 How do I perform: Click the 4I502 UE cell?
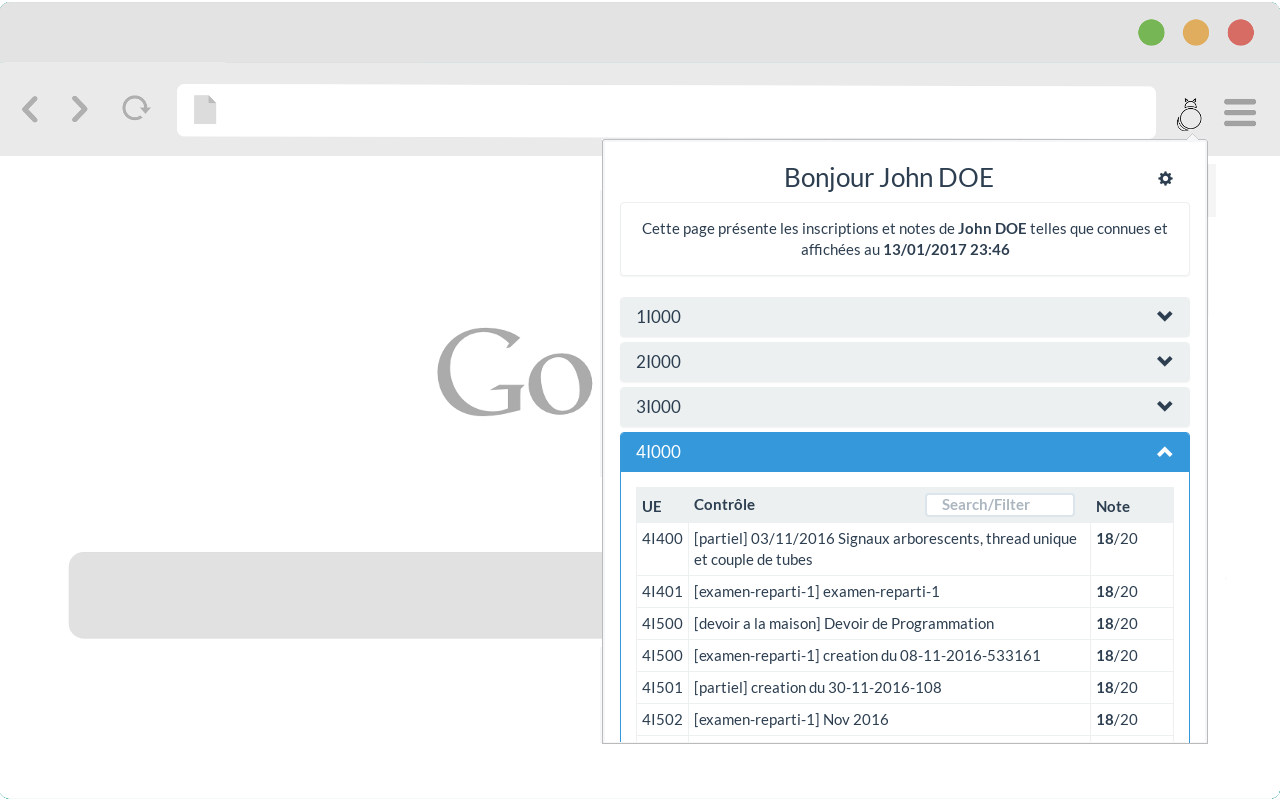click(x=662, y=719)
